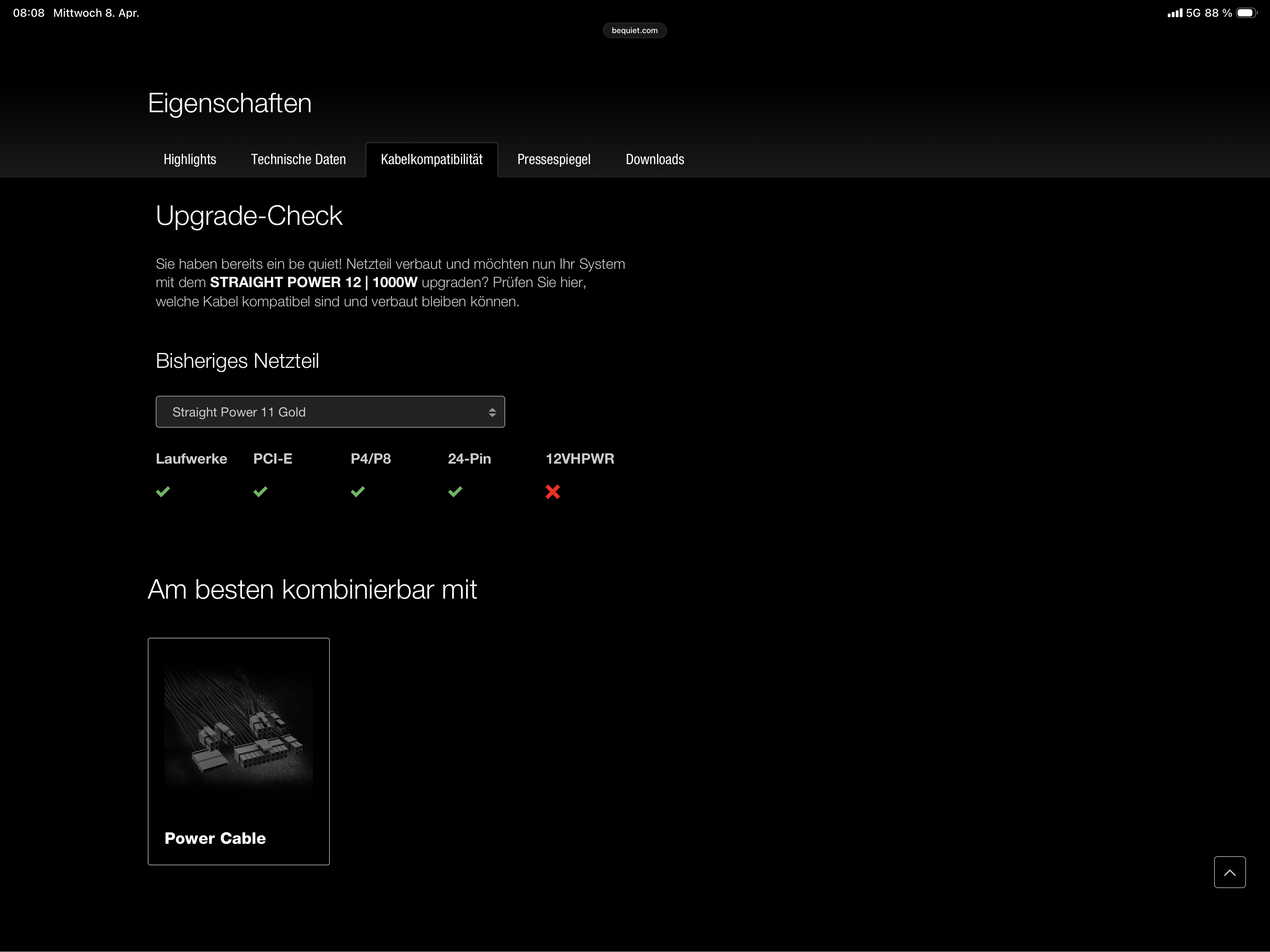Click the 12VHPWR column header

click(579, 459)
